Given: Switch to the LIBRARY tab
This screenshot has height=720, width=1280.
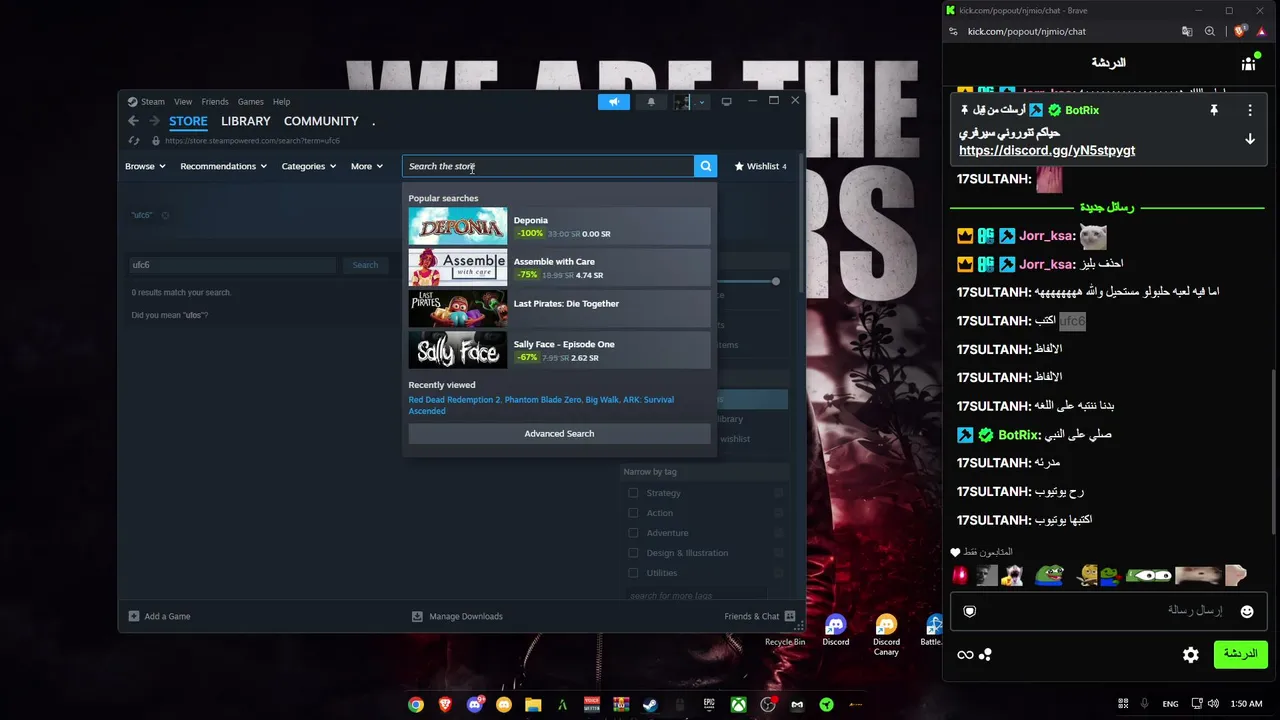Looking at the screenshot, I should [x=246, y=121].
